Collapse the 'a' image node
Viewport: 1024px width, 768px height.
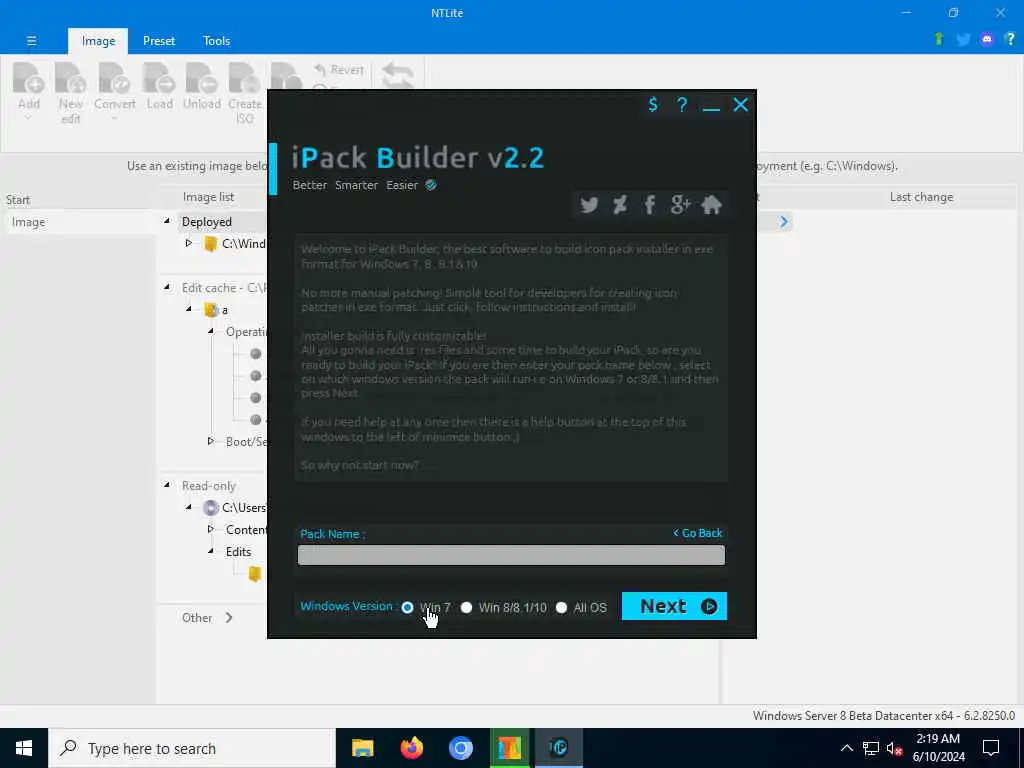point(189,309)
